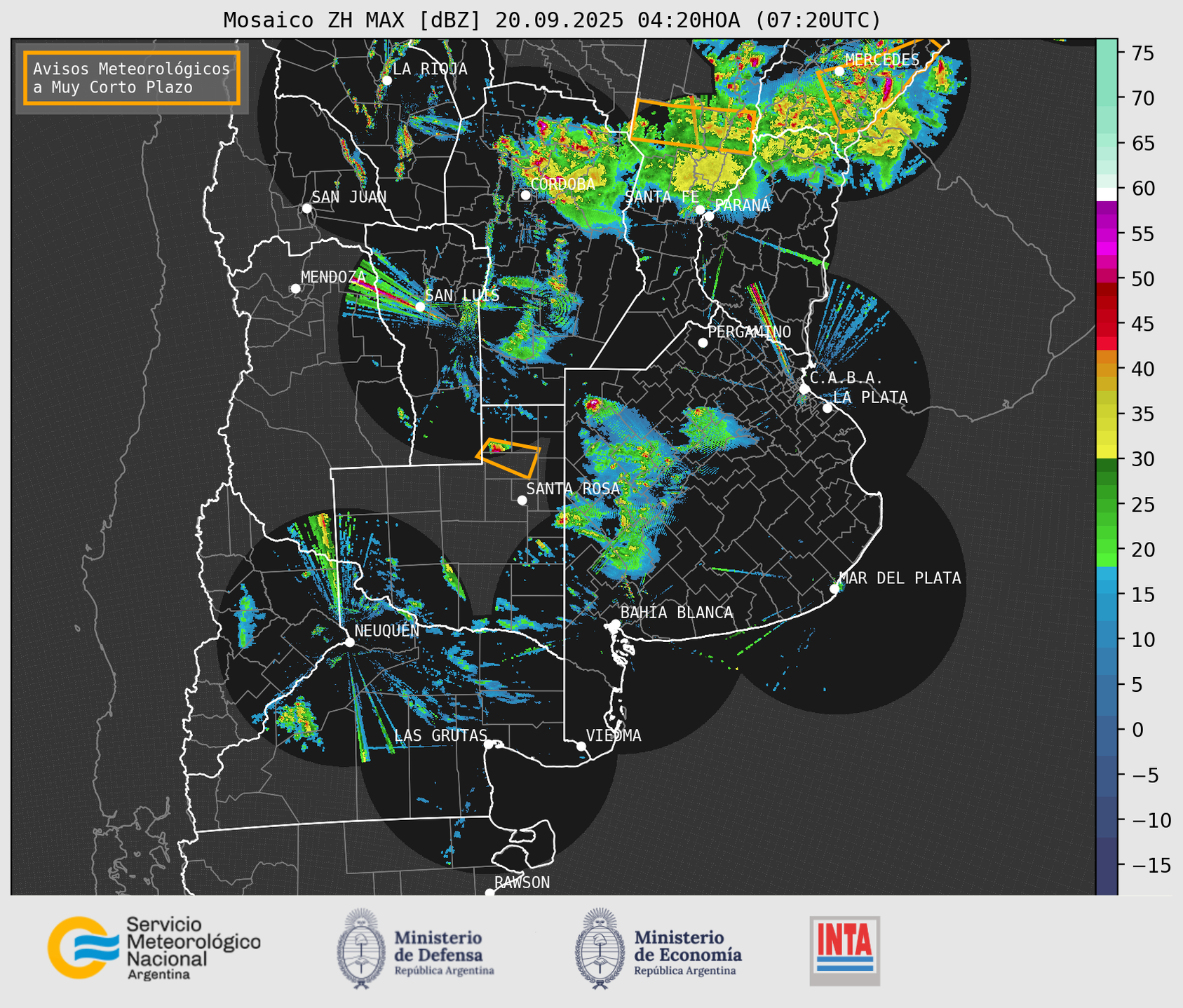
Task: Click the RAWSON city marker
Action: [x=489, y=893]
